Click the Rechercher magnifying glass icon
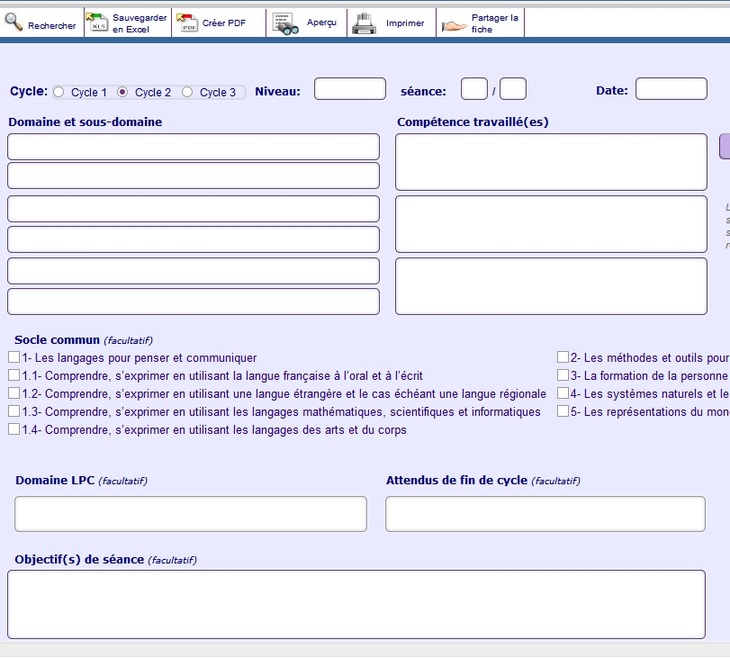 (13, 21)
